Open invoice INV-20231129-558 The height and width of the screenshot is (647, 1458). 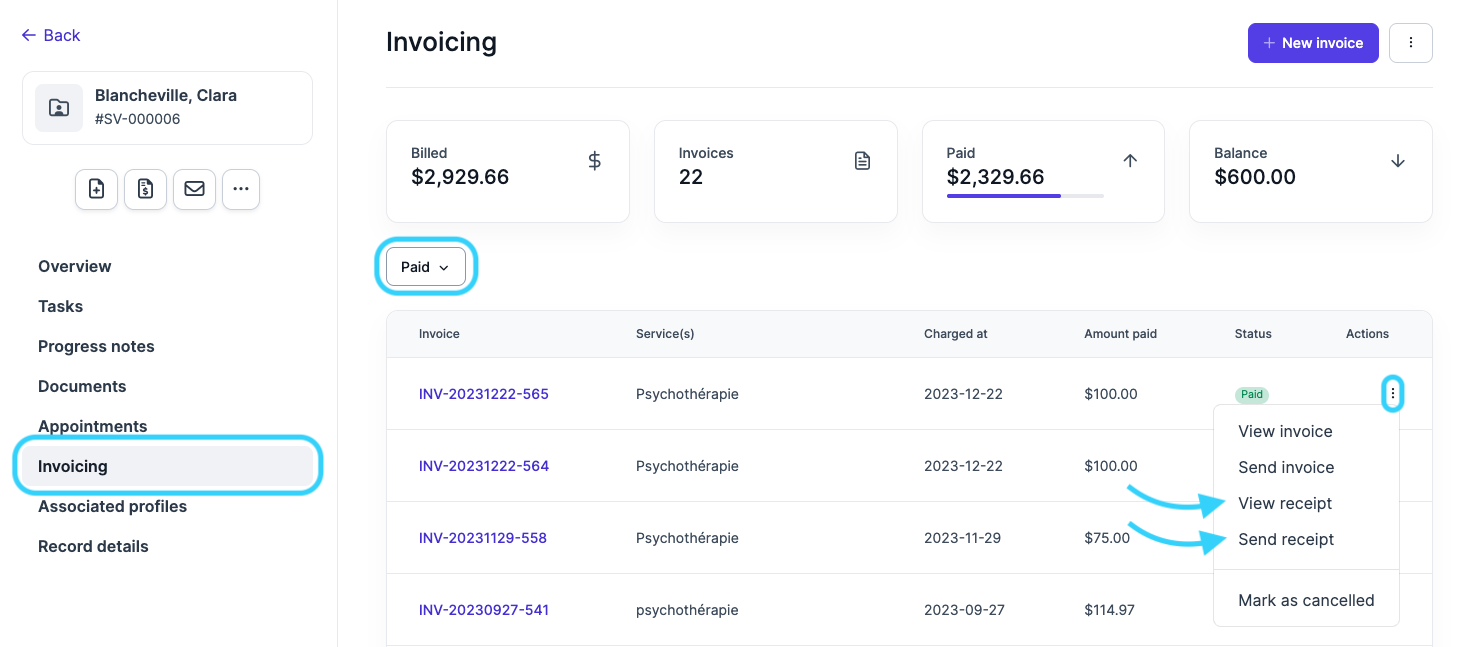click(x=483, y=538)
